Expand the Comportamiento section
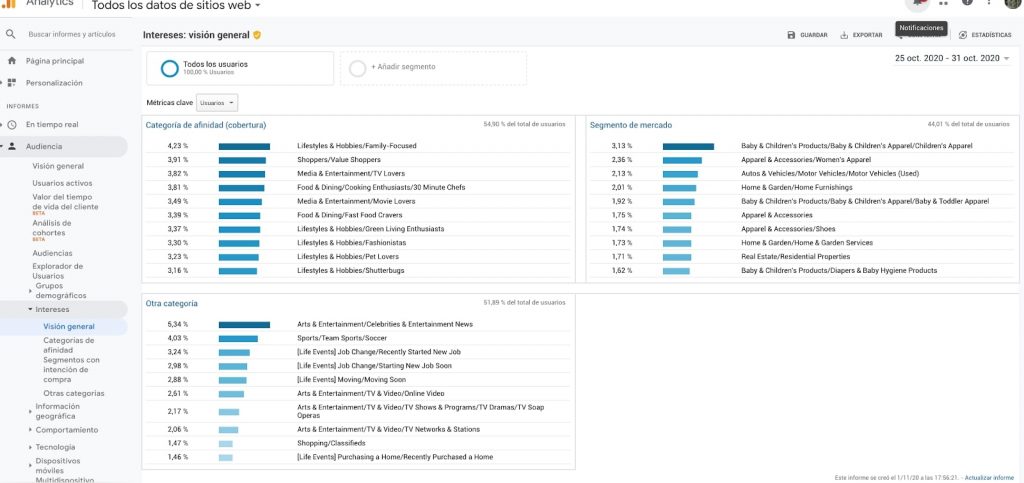1024x483 pixels. (30, 430)
